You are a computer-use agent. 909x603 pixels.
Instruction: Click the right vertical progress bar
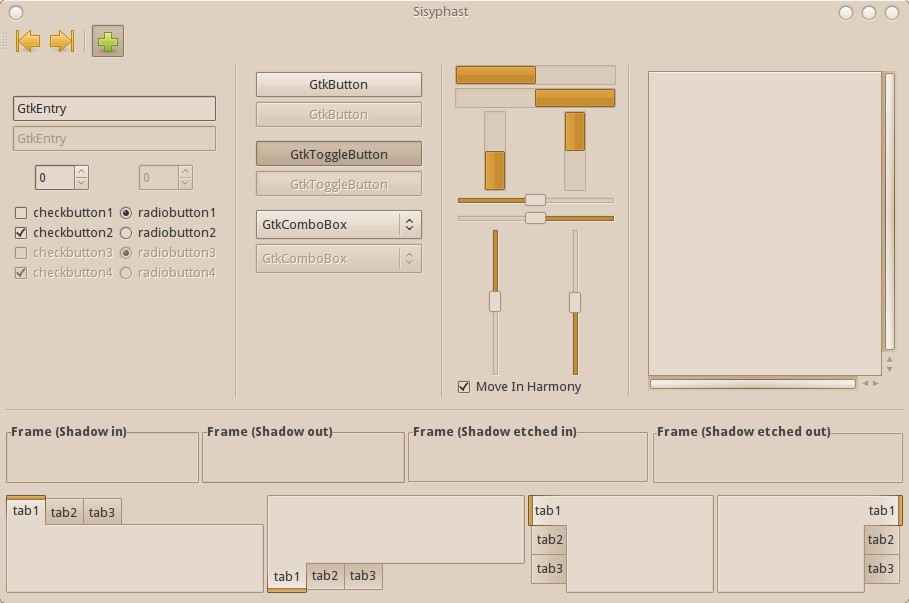pyautogui.click(x=575, y=151)
